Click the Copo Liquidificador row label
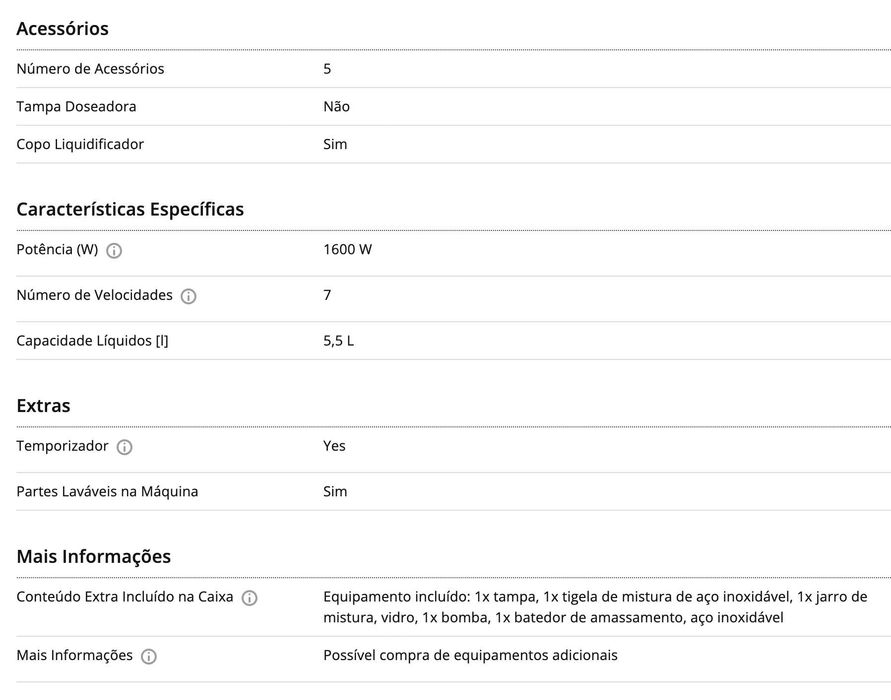 point(80,145)
